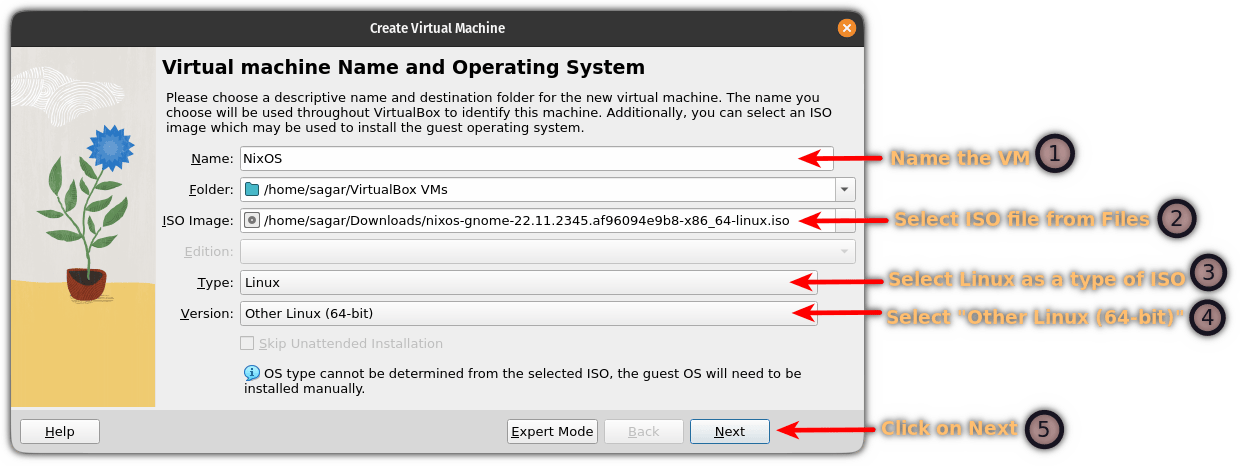1240x466 pixels.
Task: Click the folder icon in the Folder field
Action: pos(251,189)
